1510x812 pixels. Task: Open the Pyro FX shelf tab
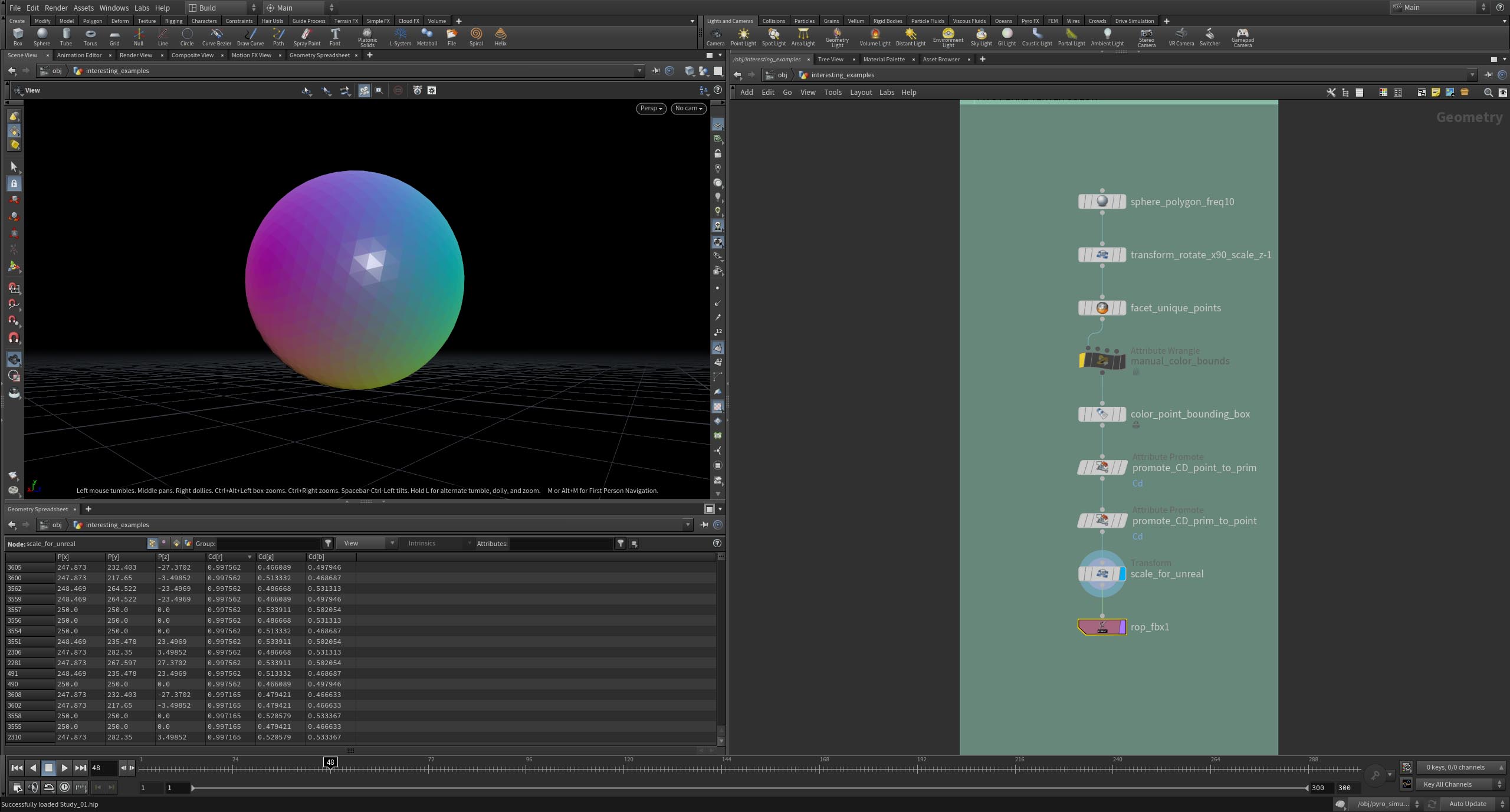pos(1030,21)
